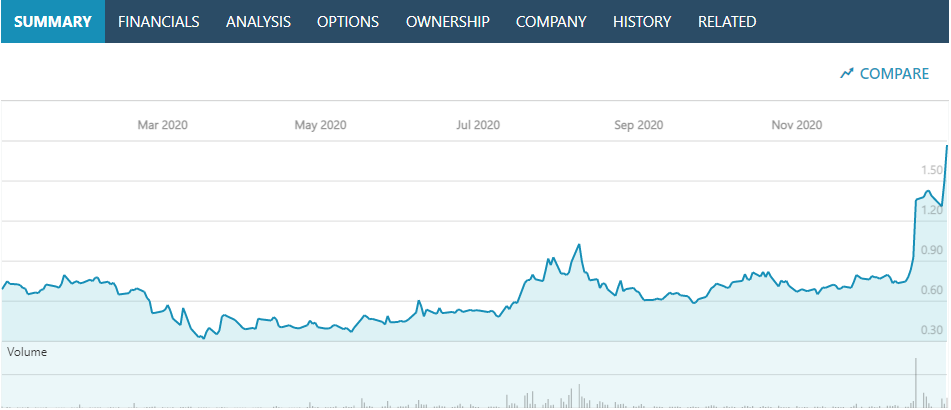
Task: Click the August price peak on the chart line
Action: (579, 244)
